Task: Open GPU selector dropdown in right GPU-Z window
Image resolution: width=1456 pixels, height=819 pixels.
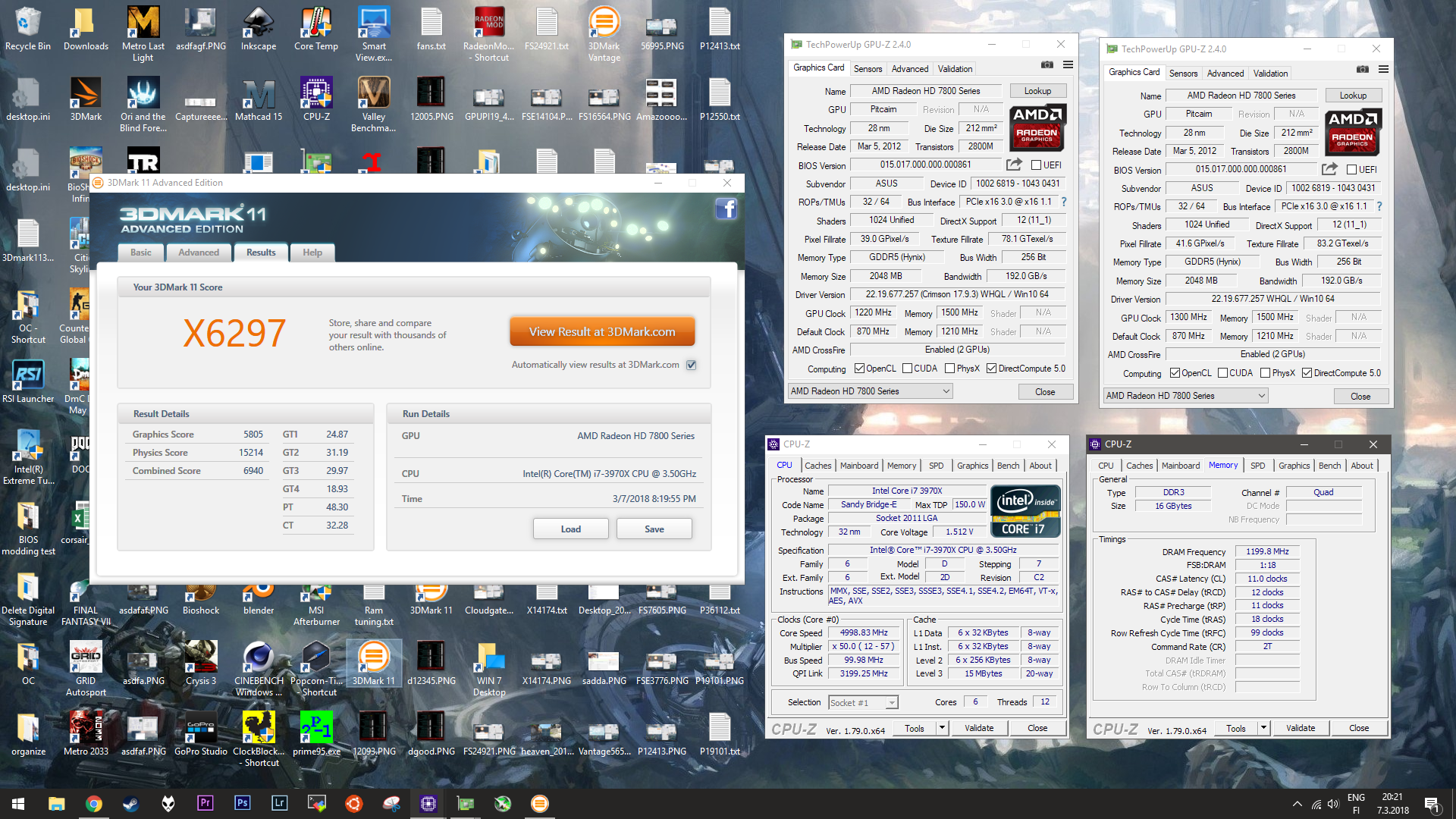Action: tap(1186, 396)
